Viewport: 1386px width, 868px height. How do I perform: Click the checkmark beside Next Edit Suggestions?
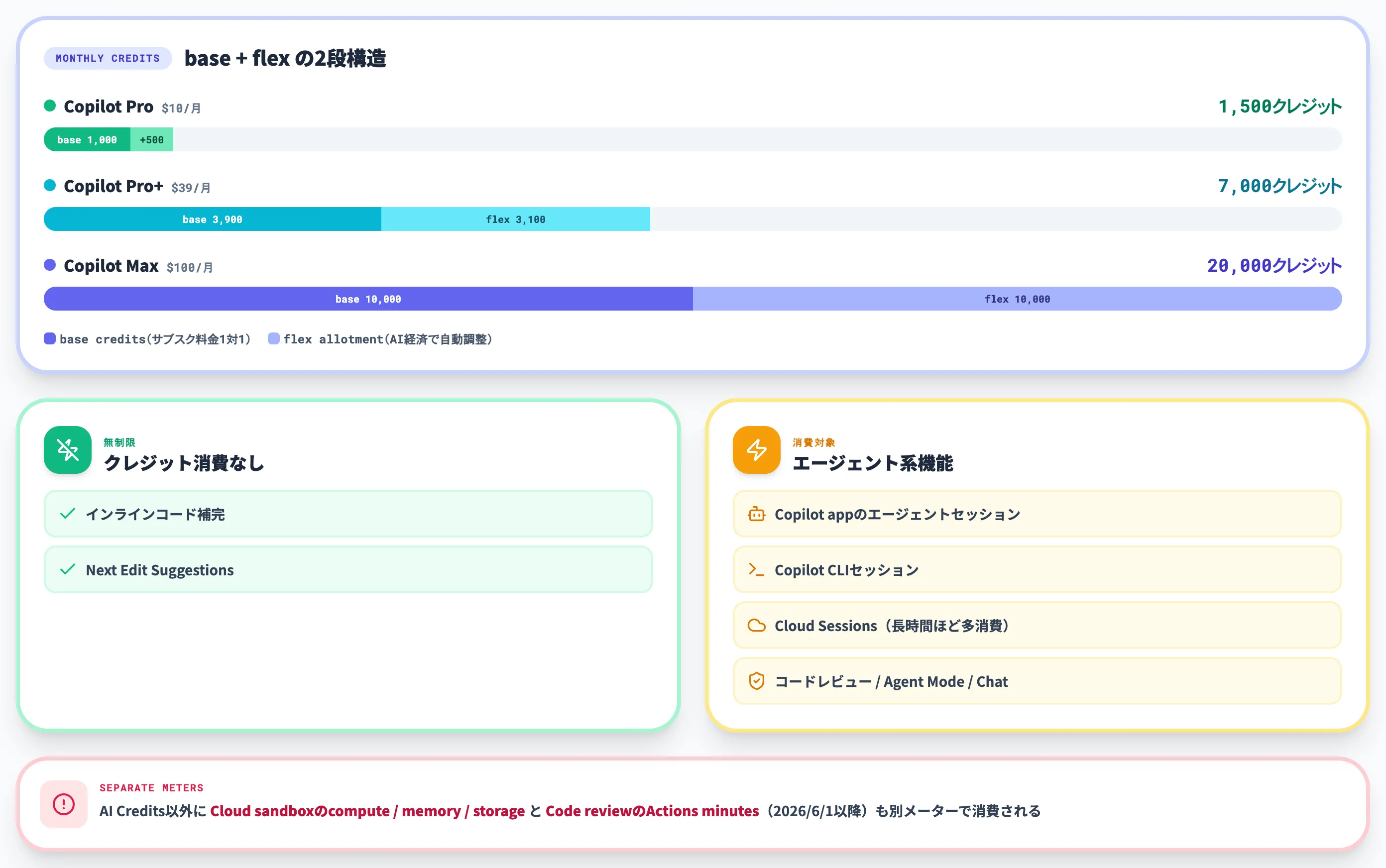coord(68,569)
